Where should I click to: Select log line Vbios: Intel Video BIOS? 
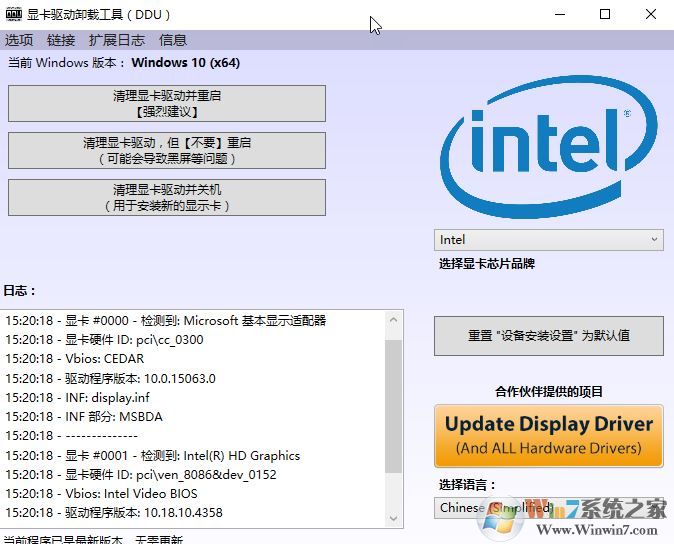click(x=101, y=494)
